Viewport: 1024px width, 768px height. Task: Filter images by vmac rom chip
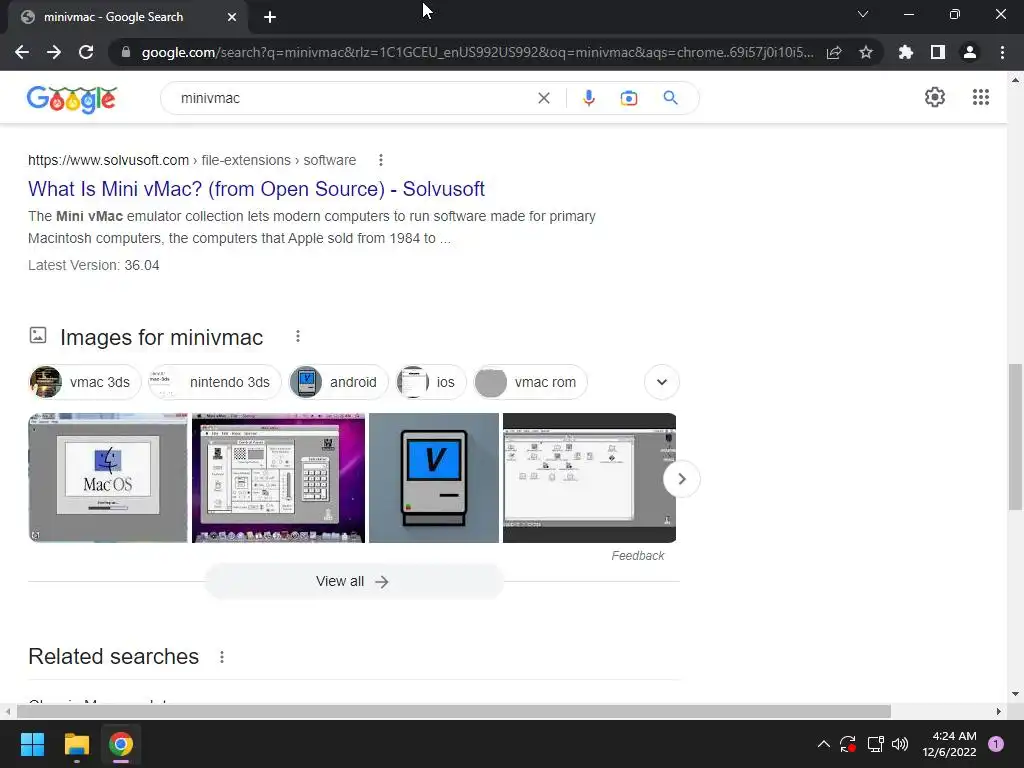pyautogui.click(x=530, y=382)
